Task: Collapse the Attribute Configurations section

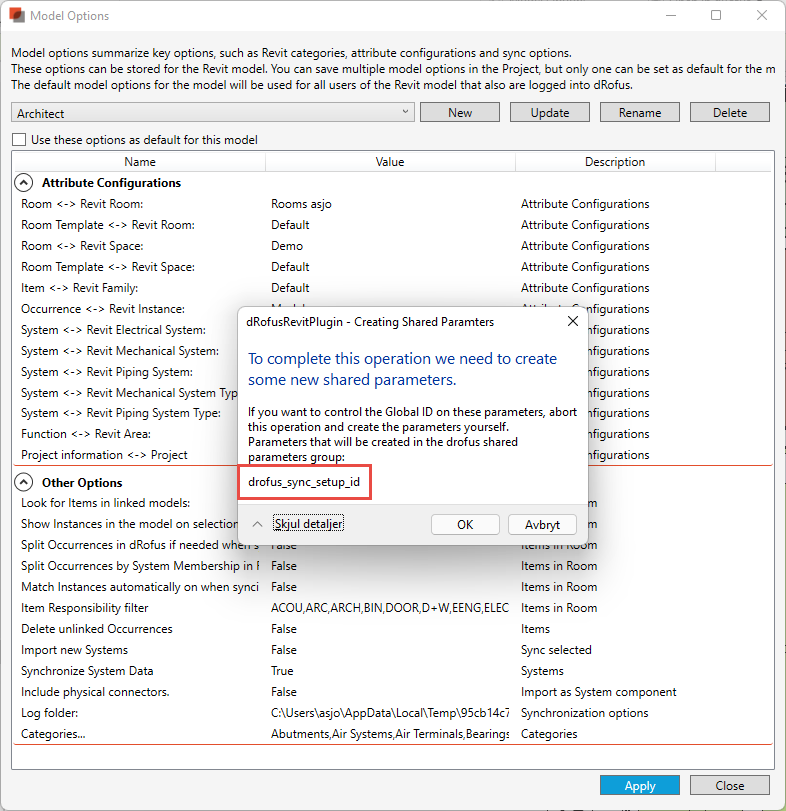Action: [x=23, y=183]
